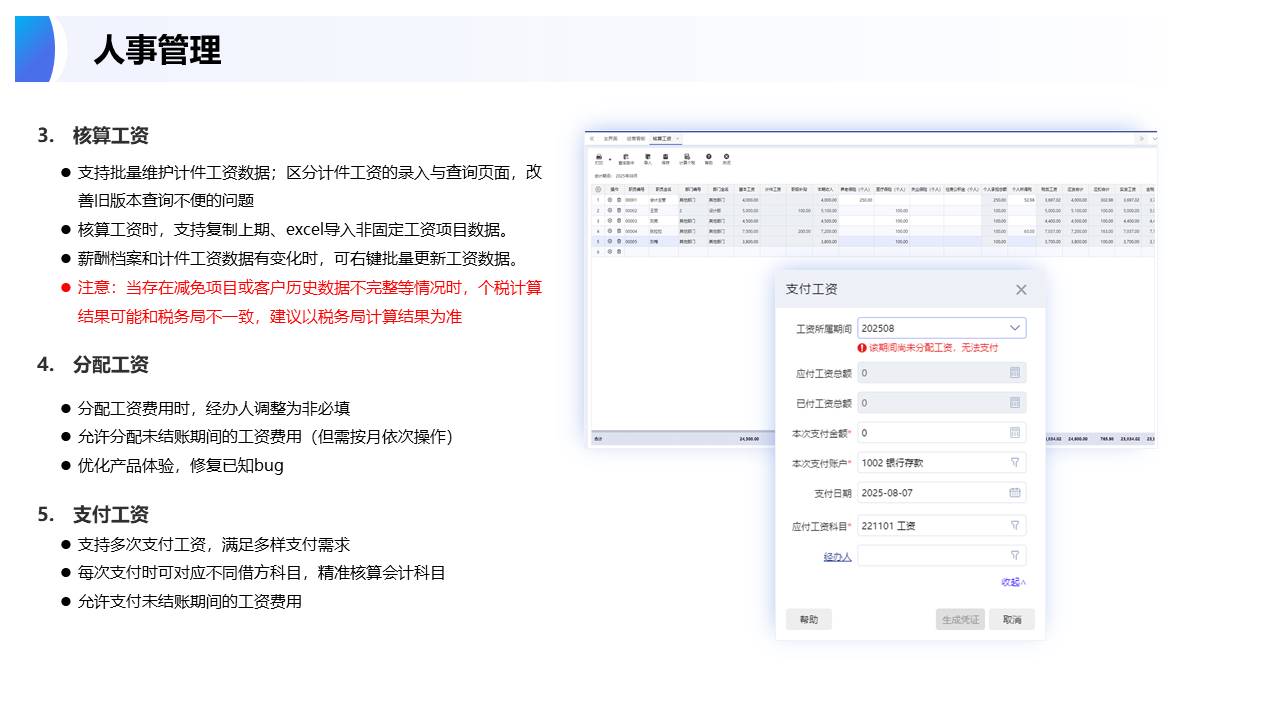This screenshot has width=1280, height=720.
Task: Click the filter icon in 经办人 field
Action: click(1014, 556)
